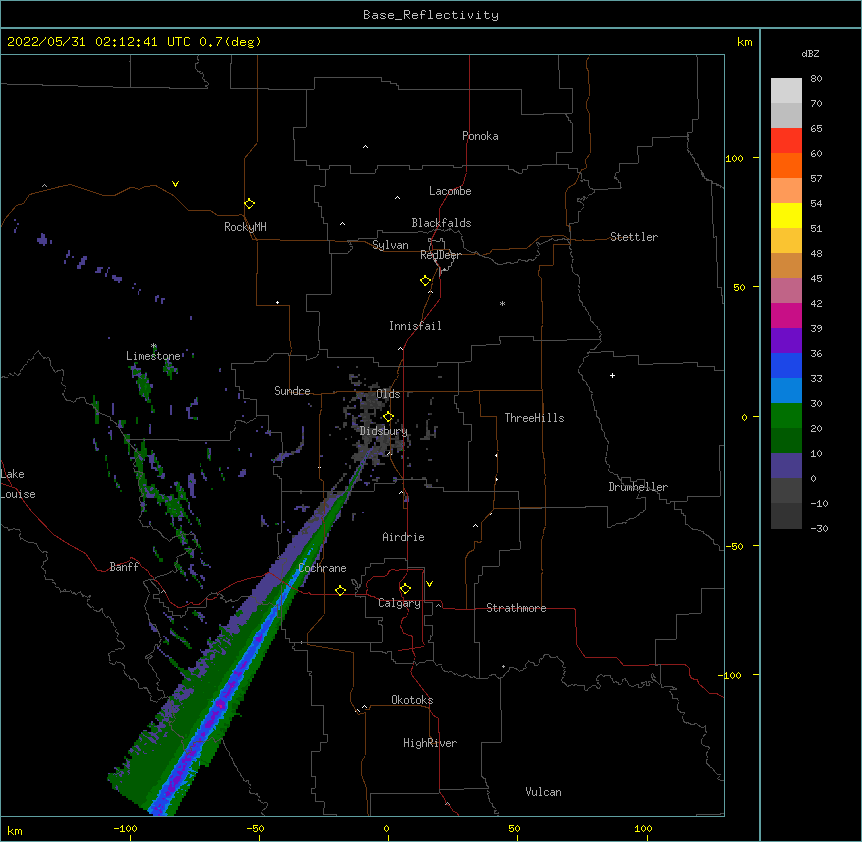
Task: Click the magenta 39 dBZ legend swatch
Action: [786, 315]
